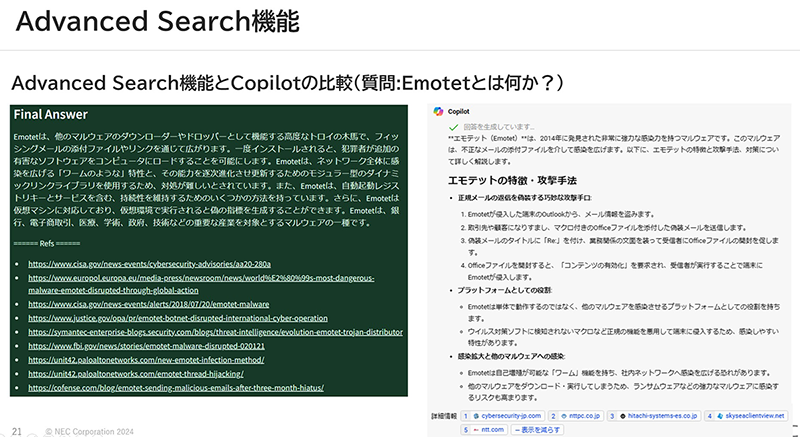Click the Final Answer heading
This screenshot has height=437, width=800.
click(51, 115)
